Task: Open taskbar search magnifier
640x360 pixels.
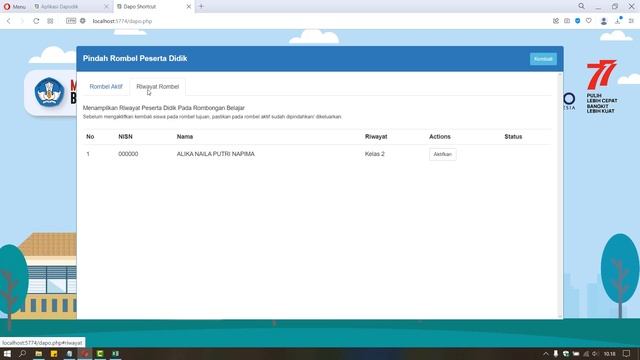Action: pos(22,353)
